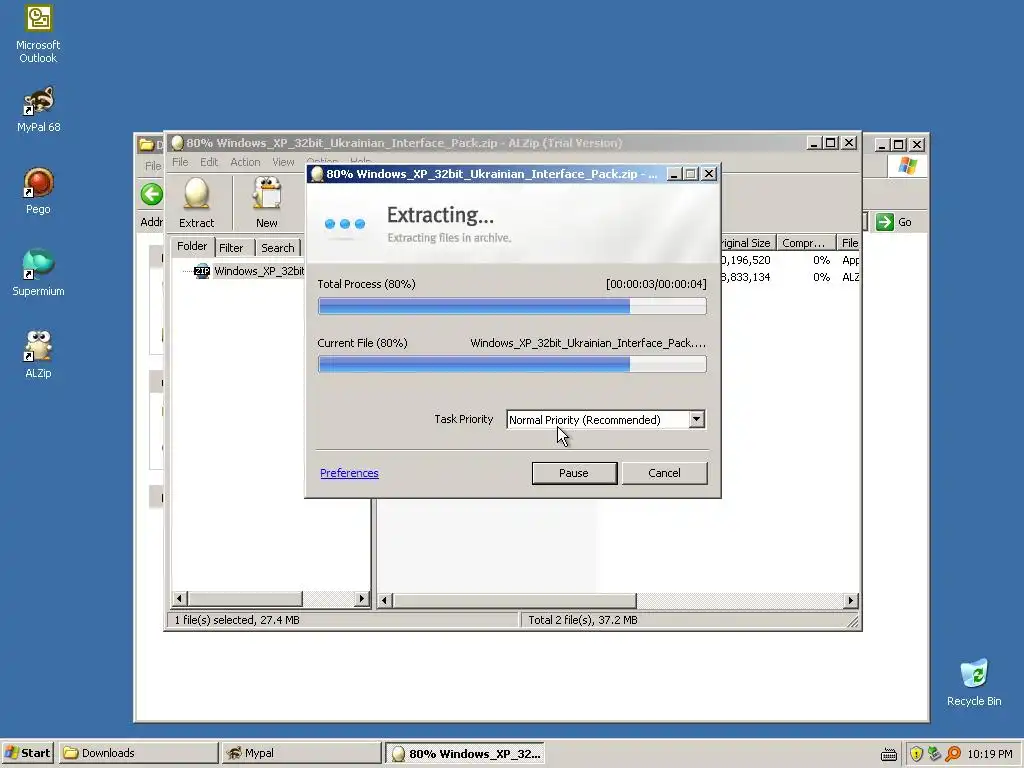Switch to Downloads taskbar button
Screen dimensions: 1024x768
(x=138, y=753)
